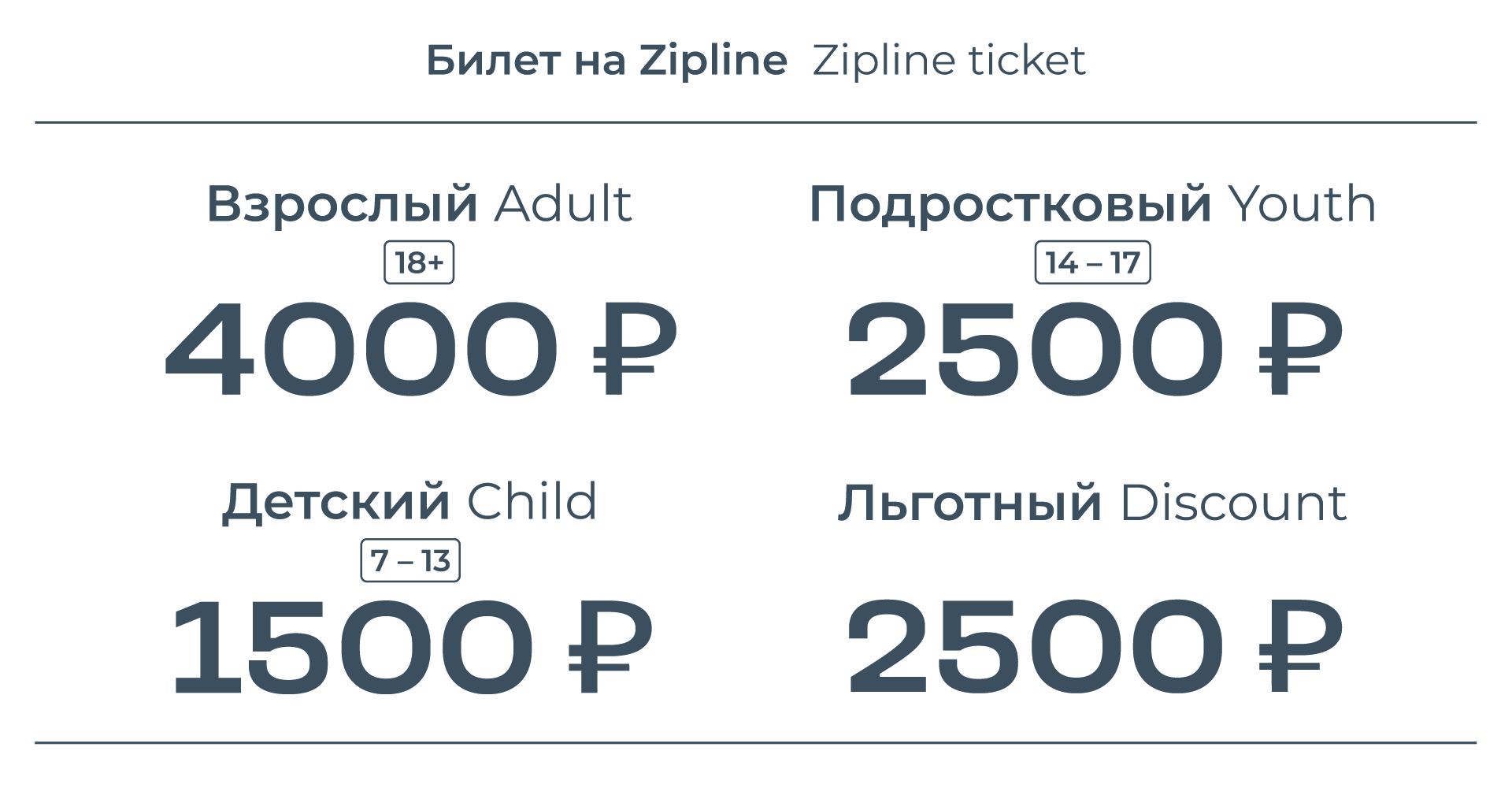Select the 1500 child price
The image size is (1512, 799).
[352, 646]
